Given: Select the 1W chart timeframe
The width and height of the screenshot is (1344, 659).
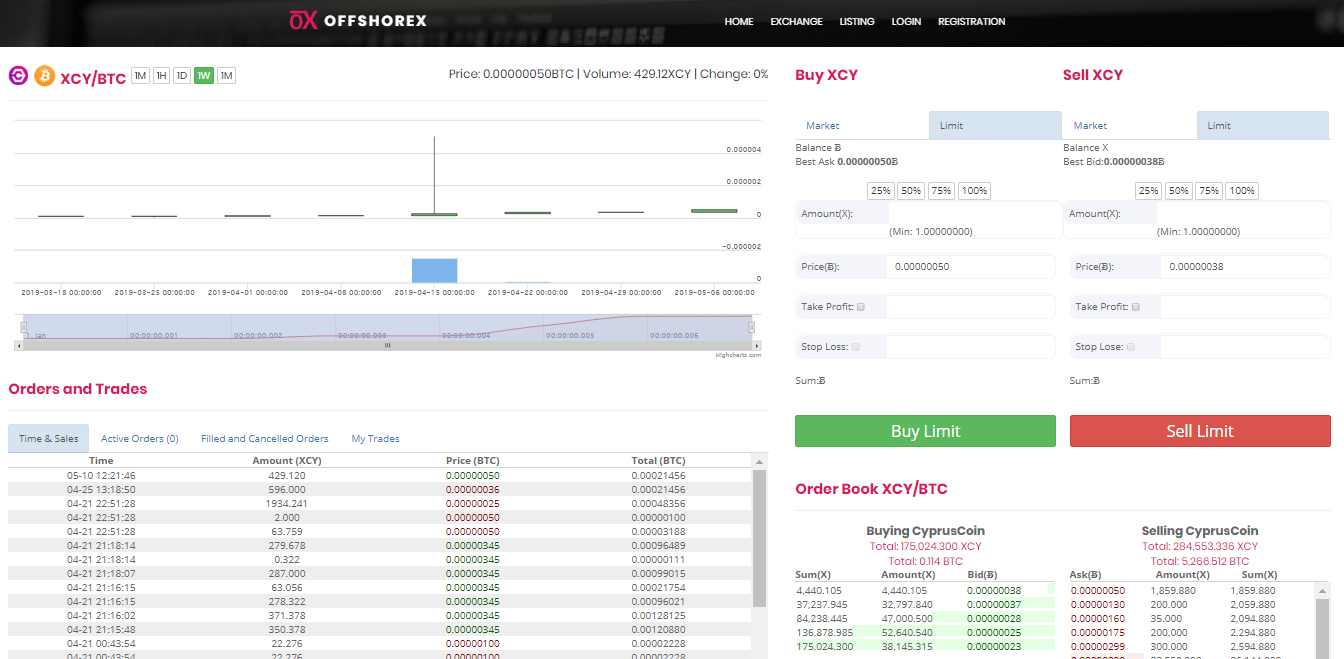Looking at the screenshot, I should [204, 76].
